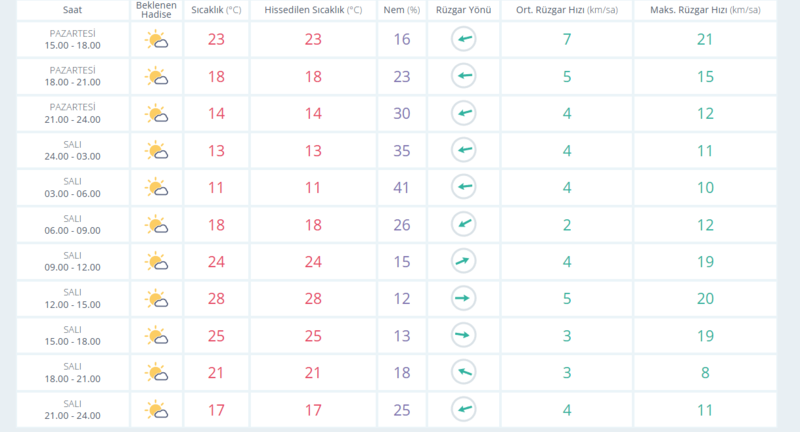The width and height of the screenshot is (800, 432).
Task: Select the Hissedilen Sıcaklık column header
Action: click(x=312, y=10)
